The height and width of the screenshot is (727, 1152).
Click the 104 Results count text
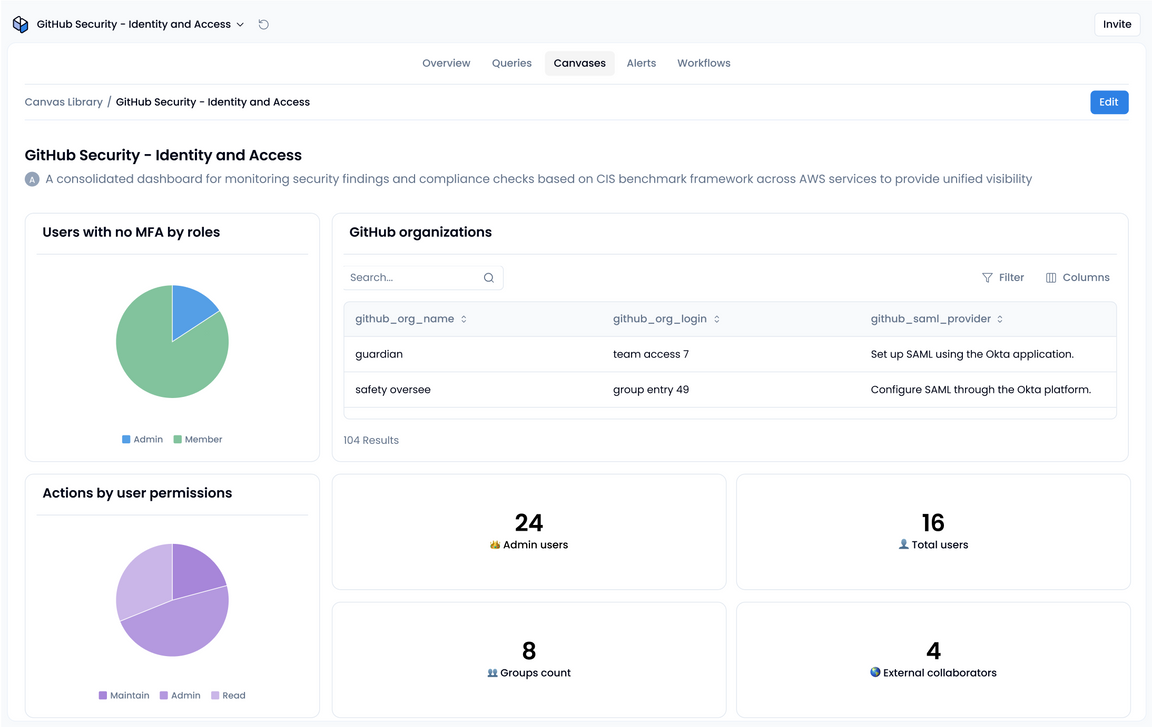click(x=371, y=440)
